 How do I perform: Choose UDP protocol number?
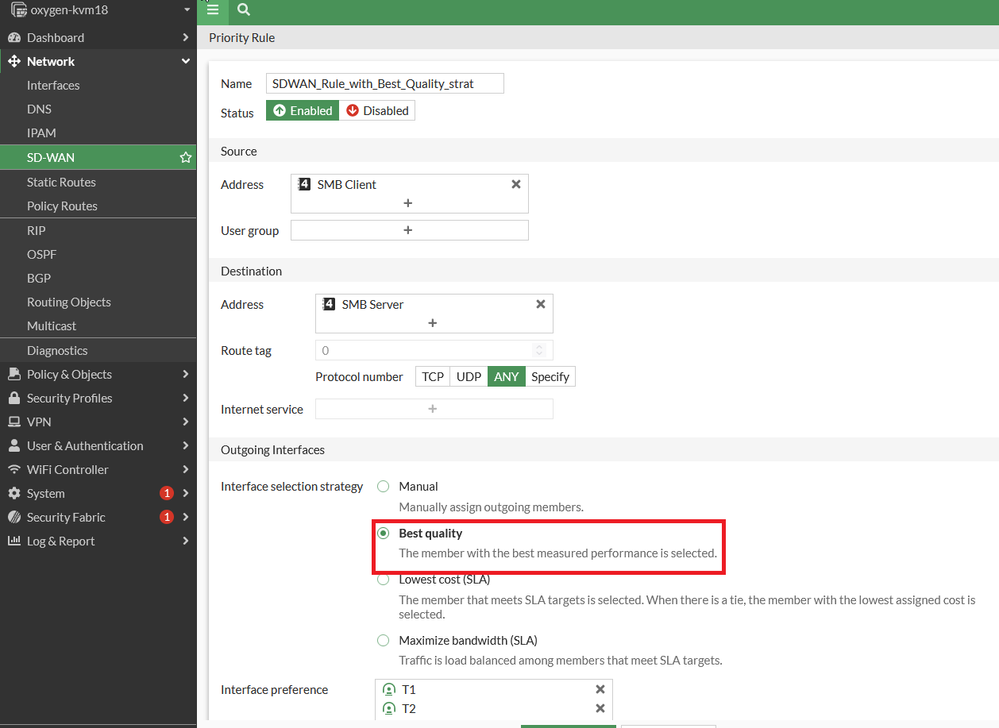(x=469, y=376)
